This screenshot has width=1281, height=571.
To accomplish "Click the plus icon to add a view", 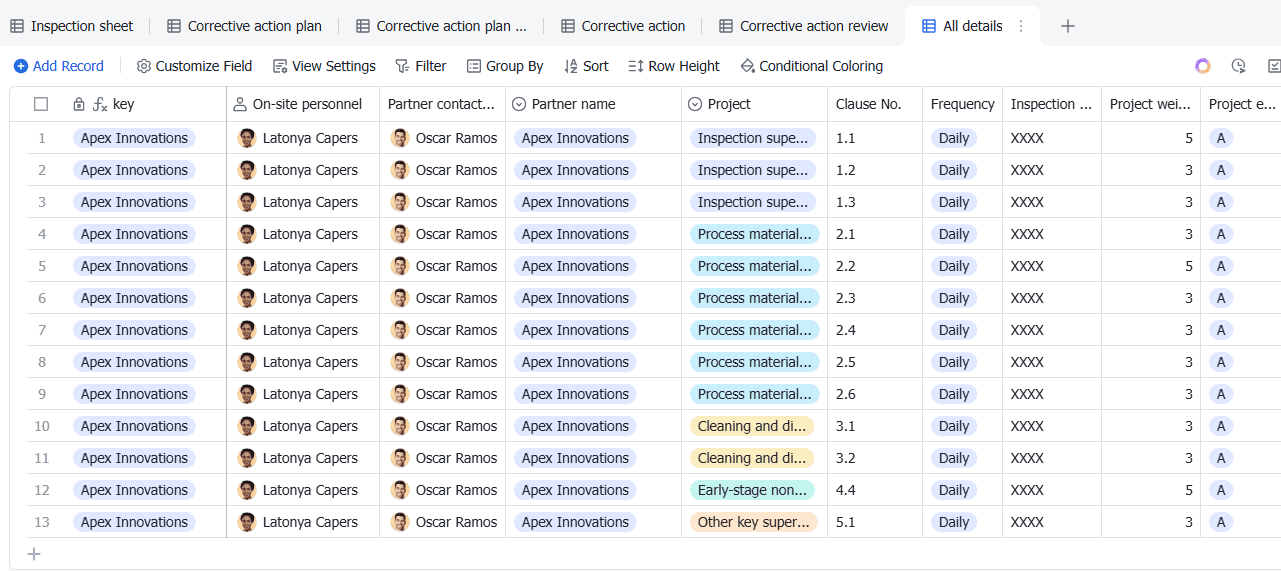I will pos(1068,26).
